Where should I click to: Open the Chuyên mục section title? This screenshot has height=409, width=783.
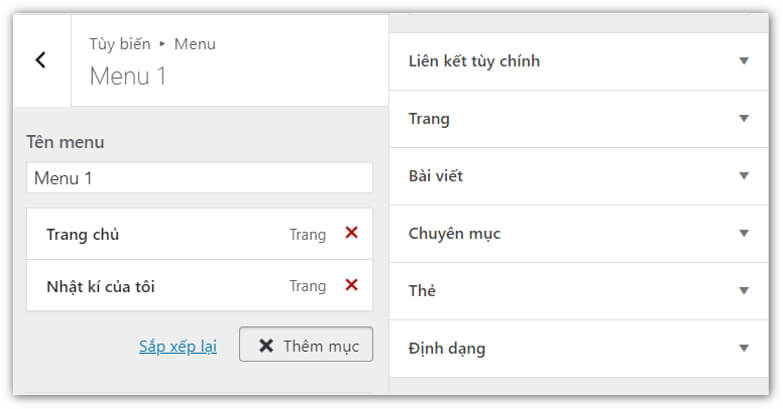(x=454, y=233)
